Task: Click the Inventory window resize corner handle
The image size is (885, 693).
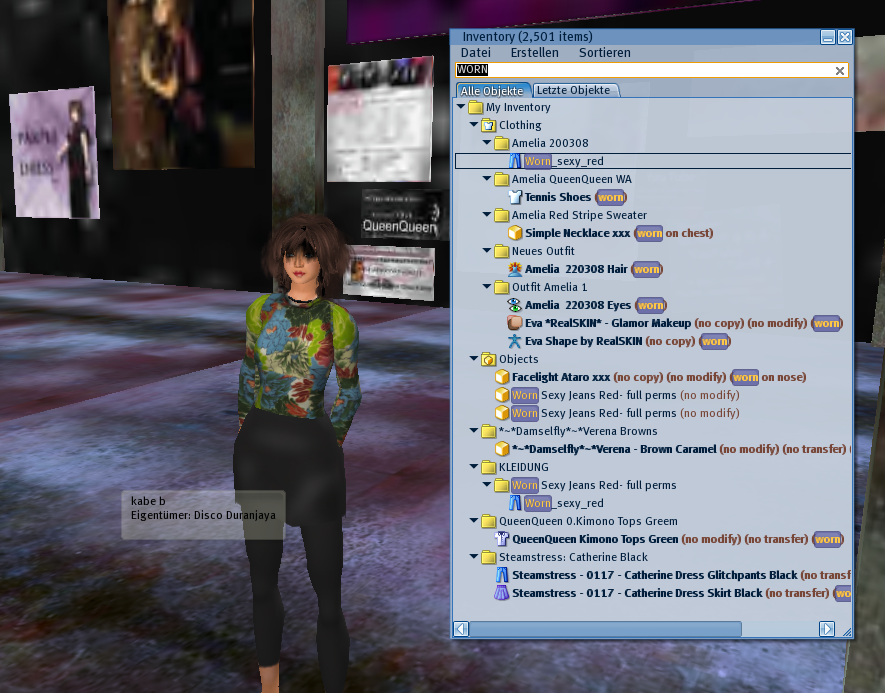Action: [x=847, y=632]
